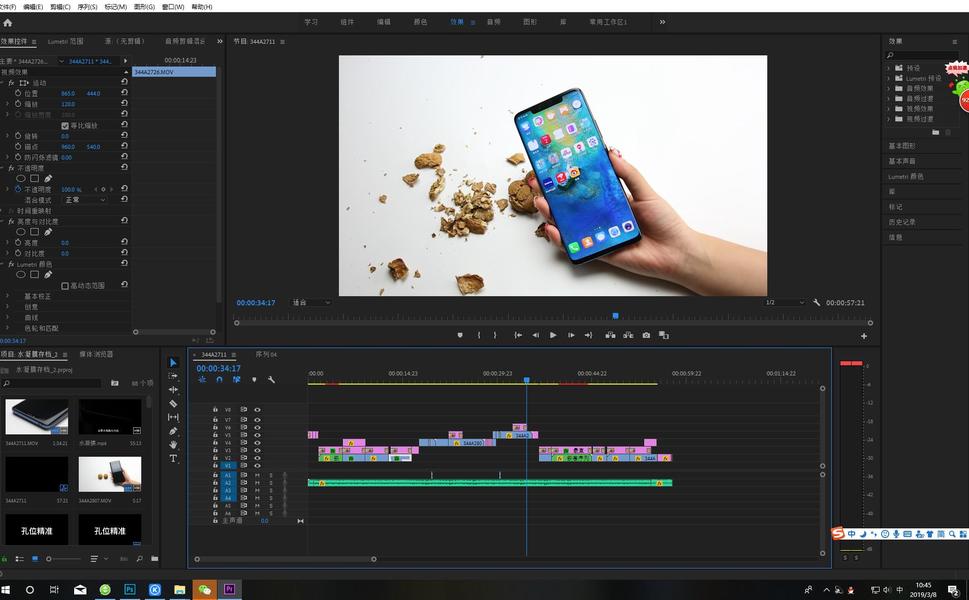Viewport: 969px width, 600px height.
Task: Open 基本图形 panel
Action: [902, 146]
